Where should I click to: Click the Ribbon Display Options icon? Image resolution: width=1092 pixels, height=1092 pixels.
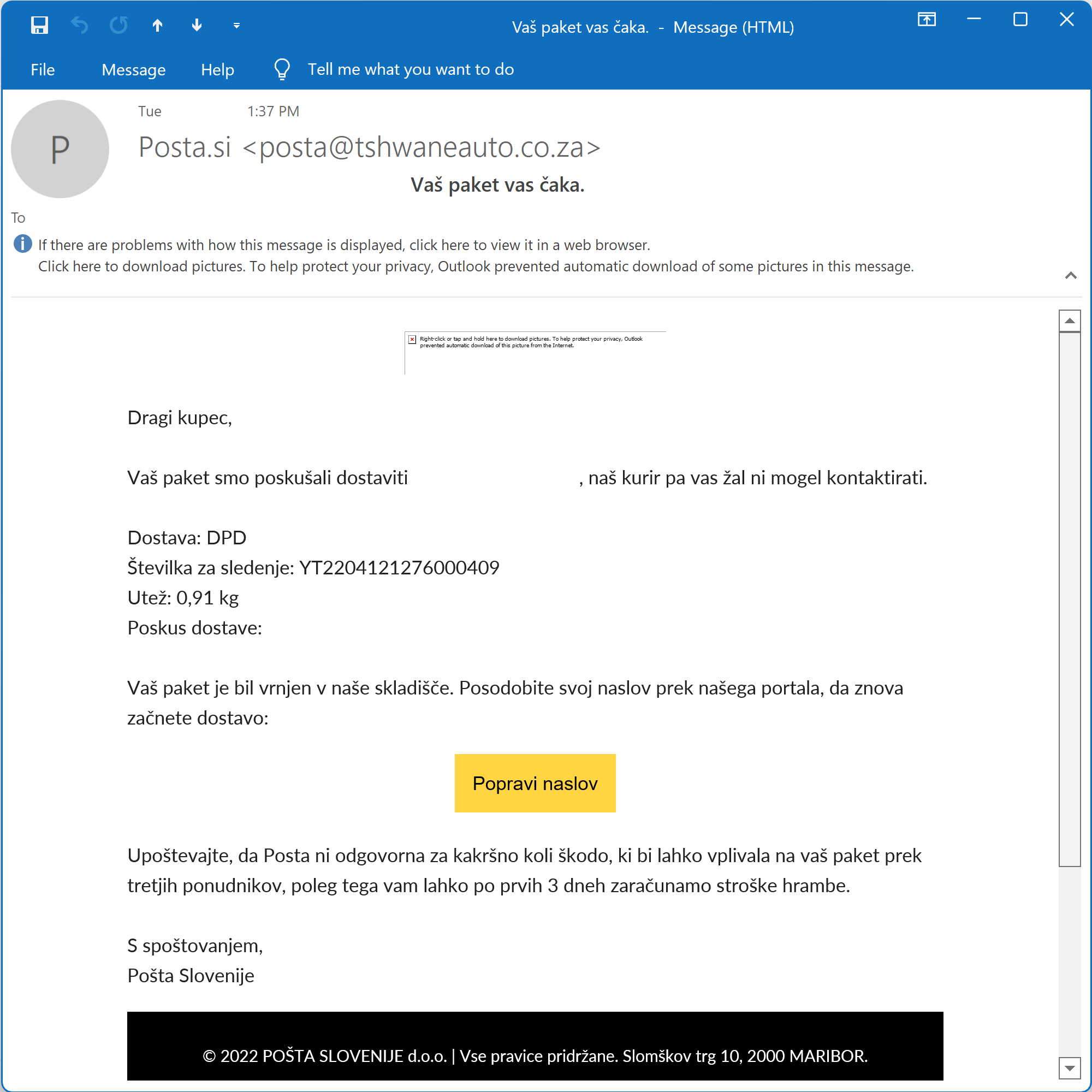[x=927, y=20]
